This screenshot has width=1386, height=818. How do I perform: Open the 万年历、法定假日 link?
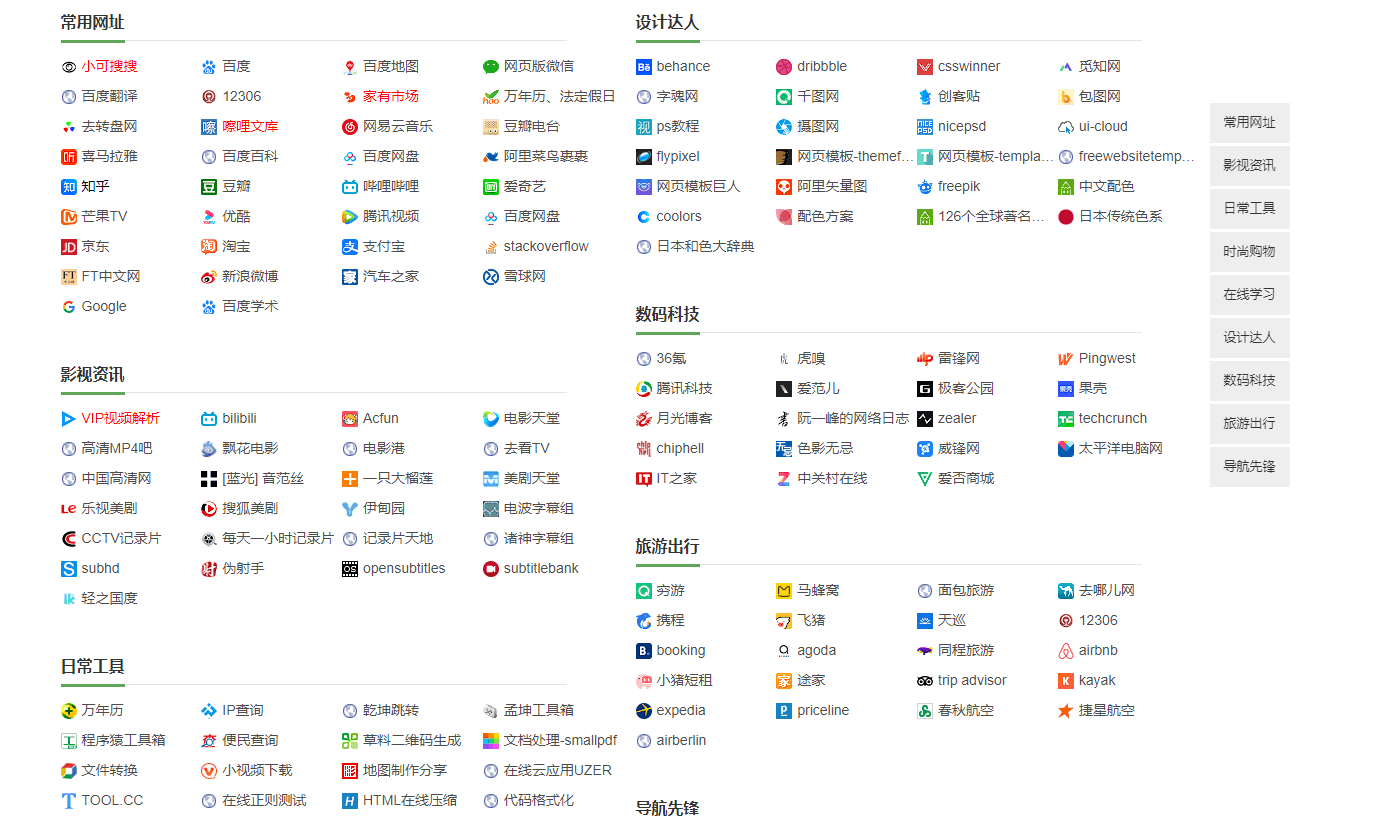560,97
